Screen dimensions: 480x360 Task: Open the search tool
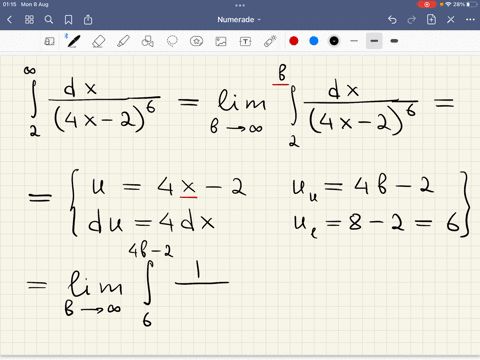click(x=49, y=20)
